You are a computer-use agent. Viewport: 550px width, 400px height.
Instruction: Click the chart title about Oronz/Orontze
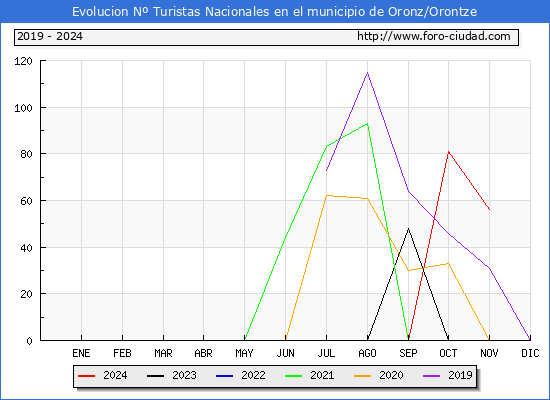(274, 12)
